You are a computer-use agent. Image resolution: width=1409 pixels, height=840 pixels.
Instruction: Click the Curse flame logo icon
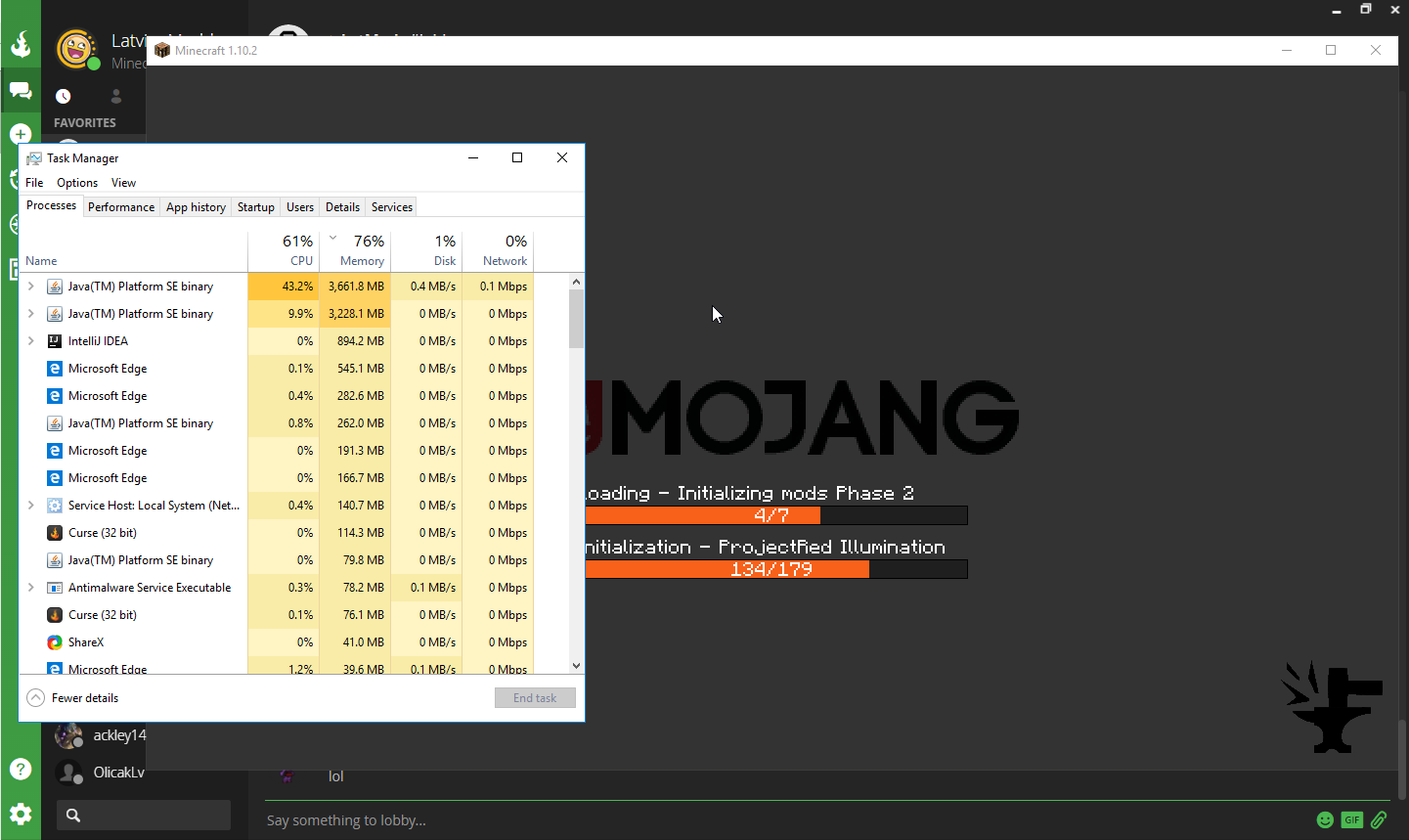click(x=21, y=44)
